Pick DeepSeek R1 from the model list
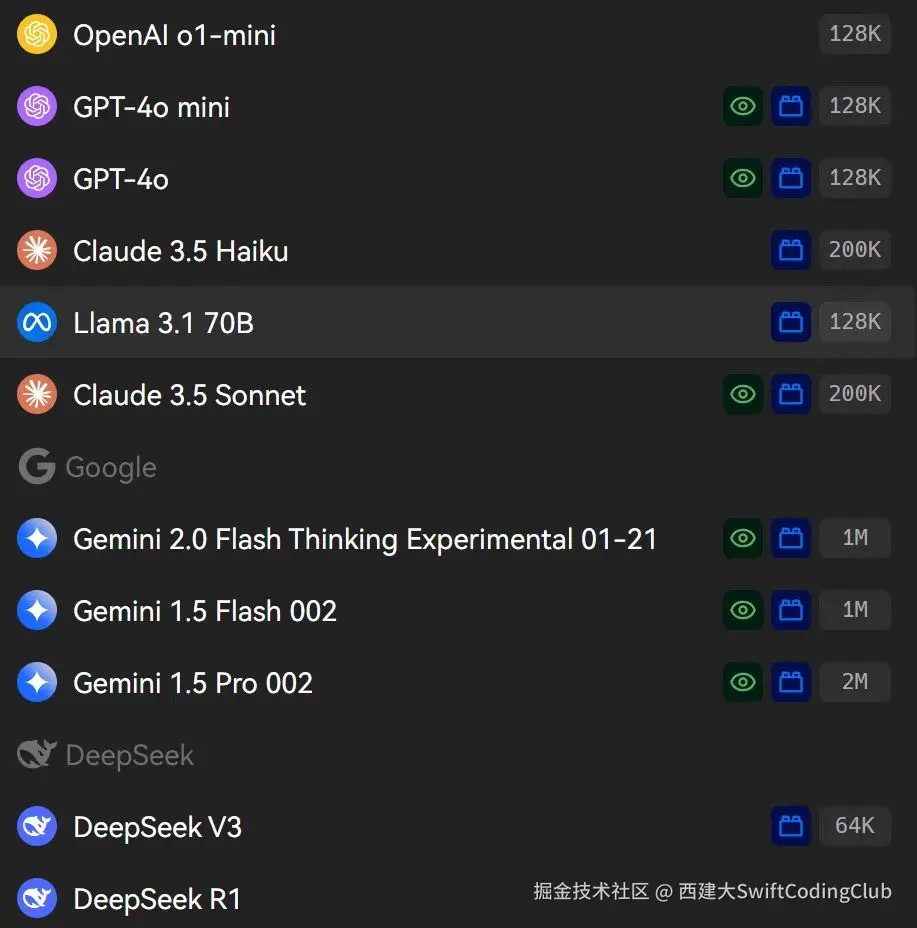 pyautogui.click(x=157, y=899)
